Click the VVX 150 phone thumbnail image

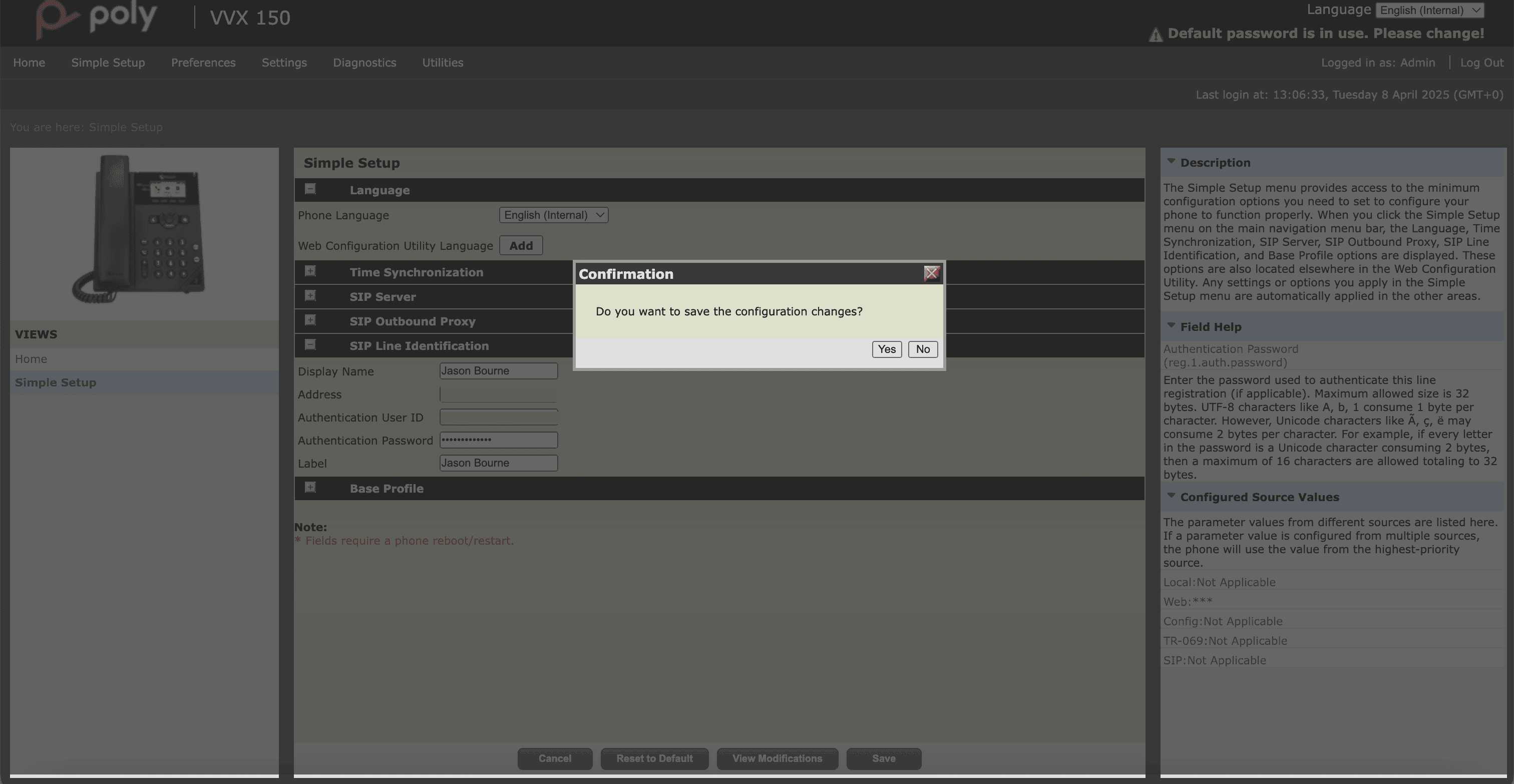click(141, 229)
